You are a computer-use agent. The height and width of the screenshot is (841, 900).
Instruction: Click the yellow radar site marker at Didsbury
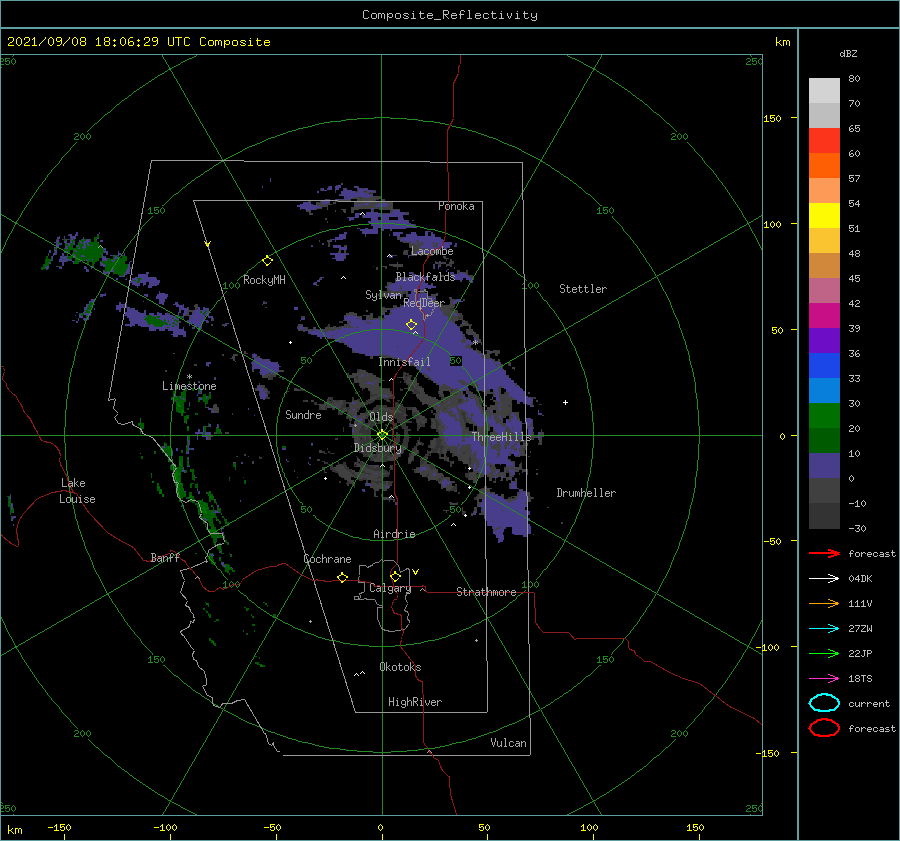(x=382, y=435)
